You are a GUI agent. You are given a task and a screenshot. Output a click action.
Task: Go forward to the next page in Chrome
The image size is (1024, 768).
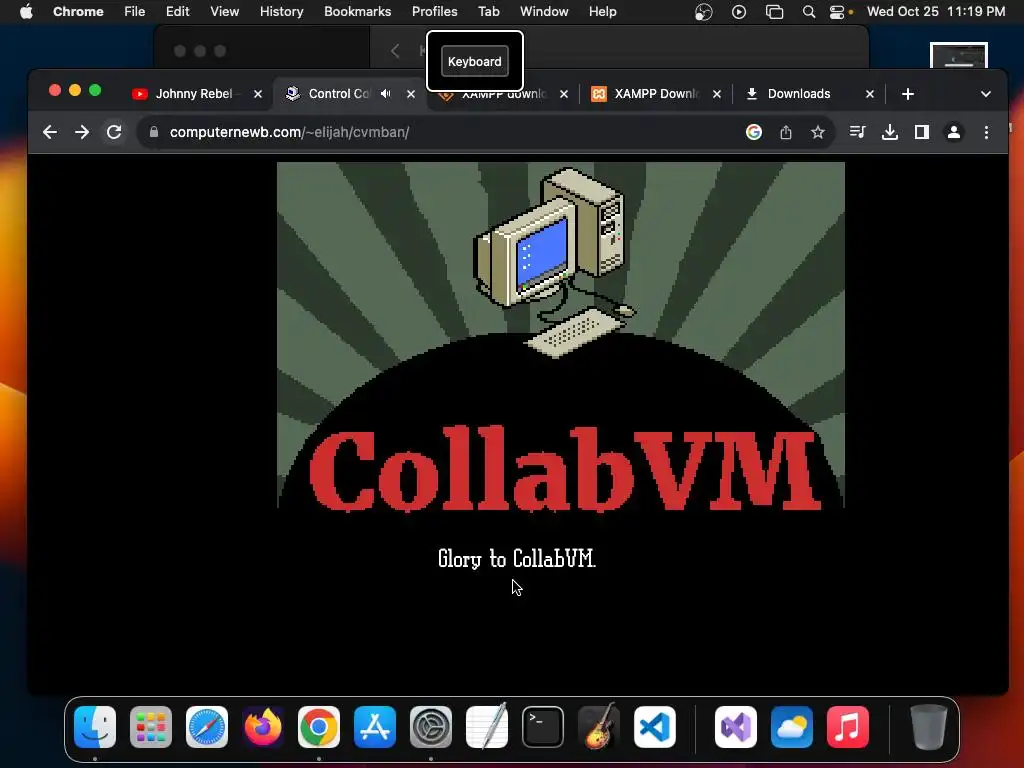point(82,133)
